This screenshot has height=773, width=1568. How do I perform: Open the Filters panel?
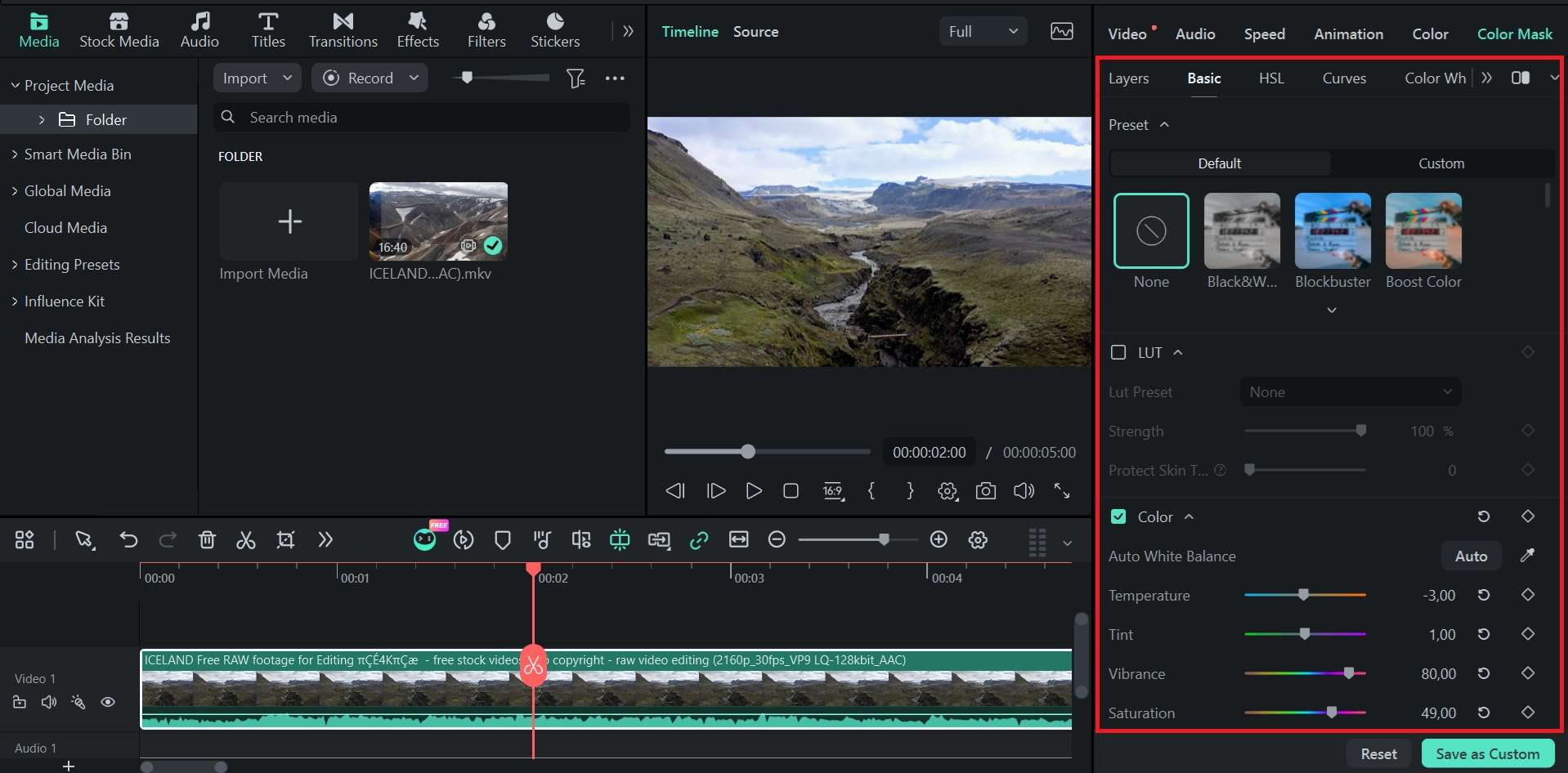[x=486, y=31]
